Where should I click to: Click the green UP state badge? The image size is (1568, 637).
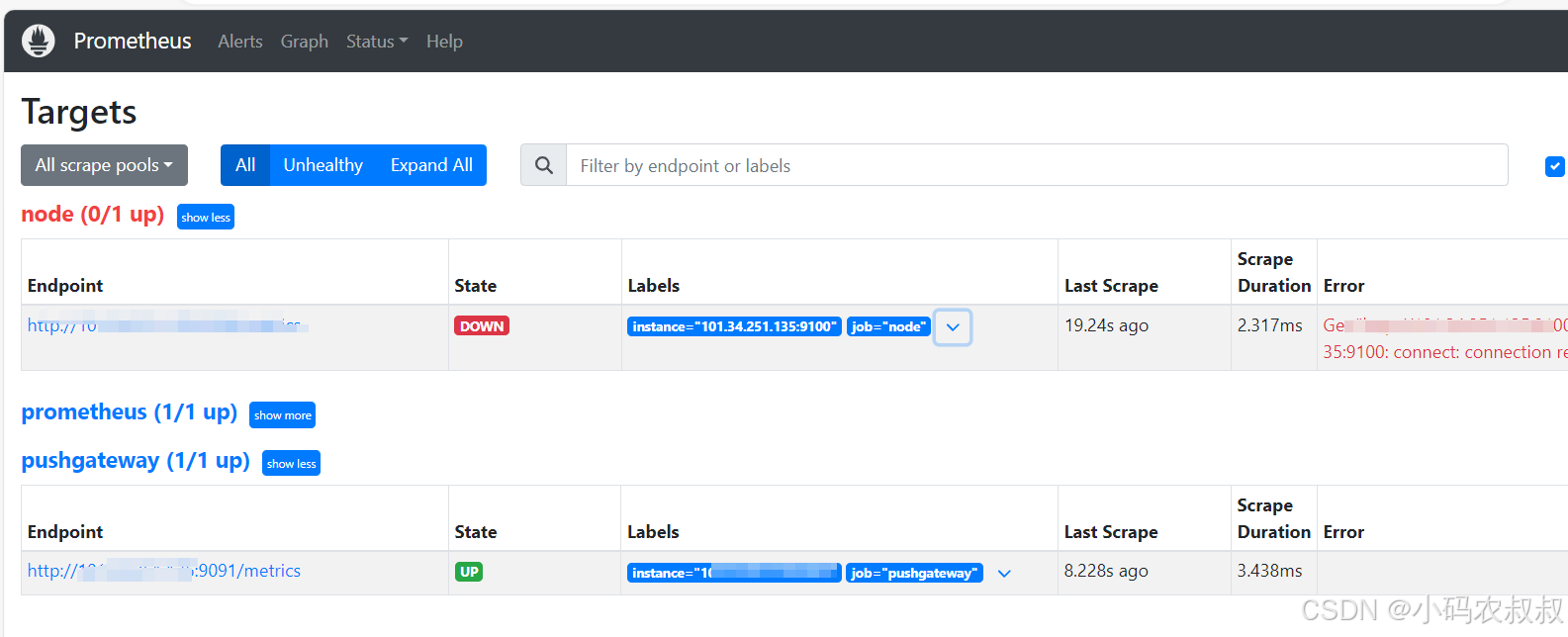click(469, 572)
